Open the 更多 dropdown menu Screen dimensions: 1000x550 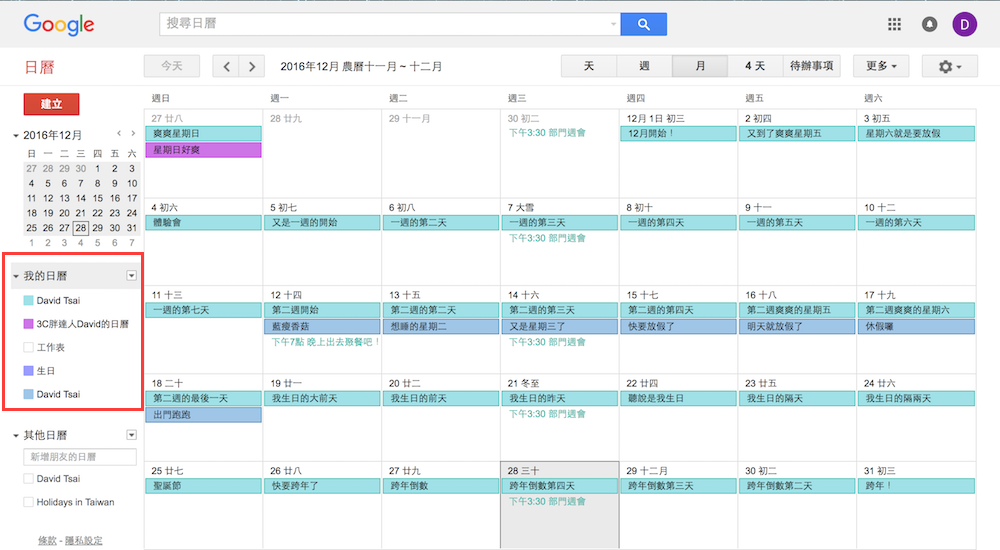coord(880,66)
